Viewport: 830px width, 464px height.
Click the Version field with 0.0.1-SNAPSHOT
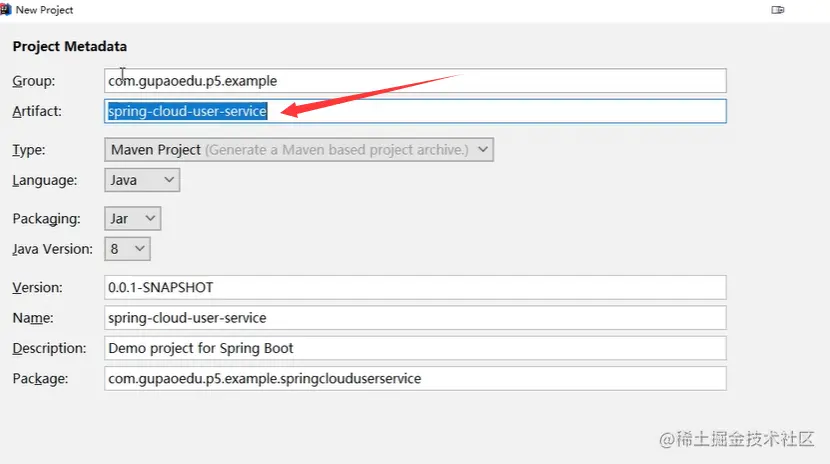tap(415, 287)
